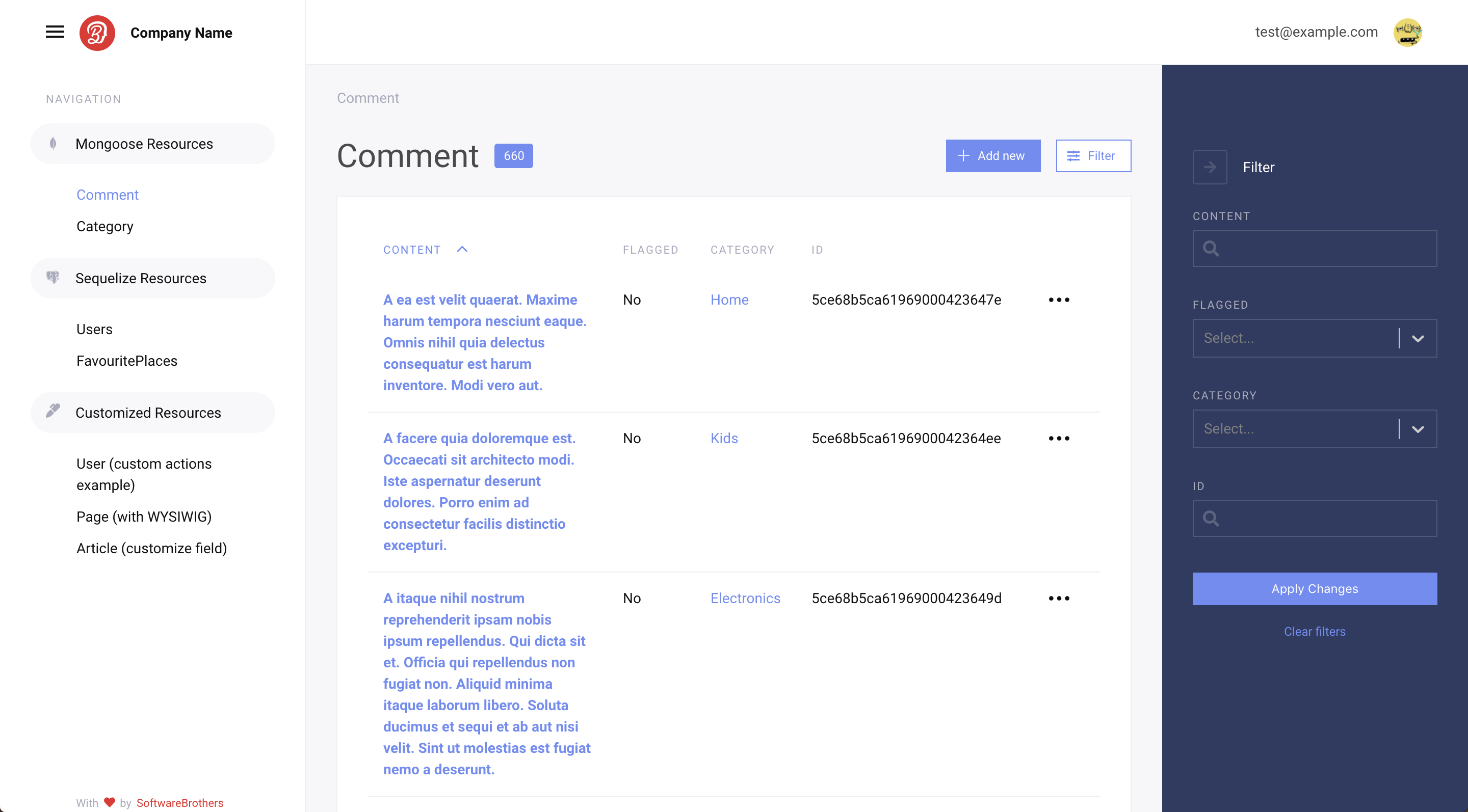Open three-dots menu for Electronics row
The width and height of the screenshot is (1468, 812).
click(1059, 599)
